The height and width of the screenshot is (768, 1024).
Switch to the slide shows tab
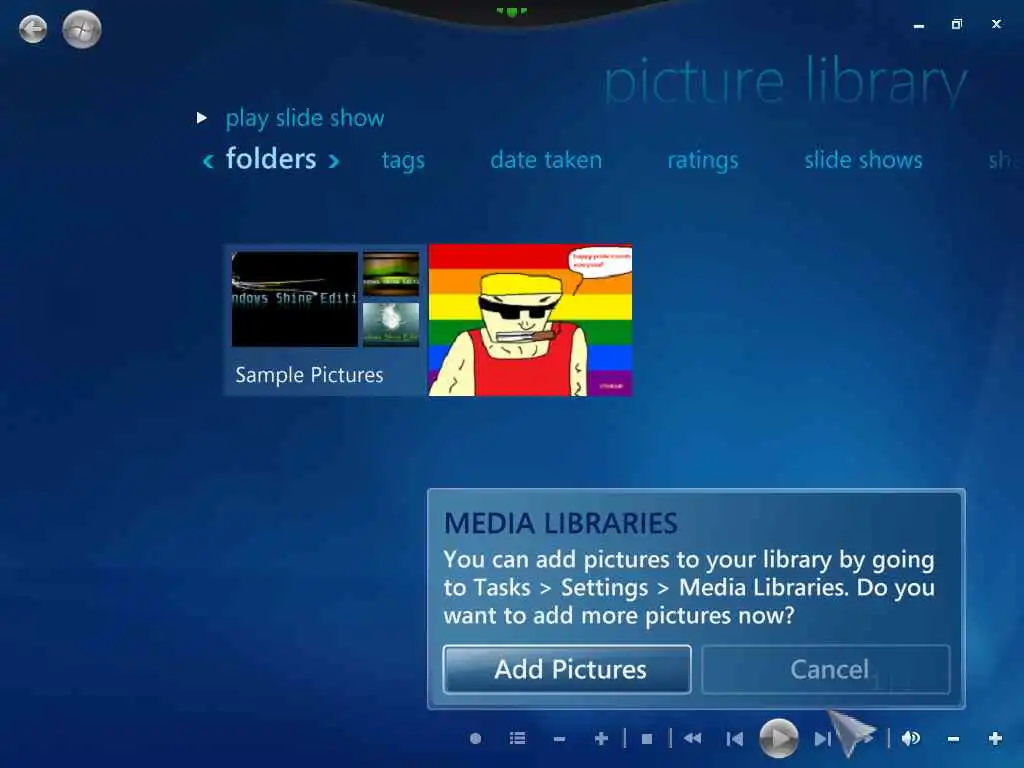coord(863,160)
